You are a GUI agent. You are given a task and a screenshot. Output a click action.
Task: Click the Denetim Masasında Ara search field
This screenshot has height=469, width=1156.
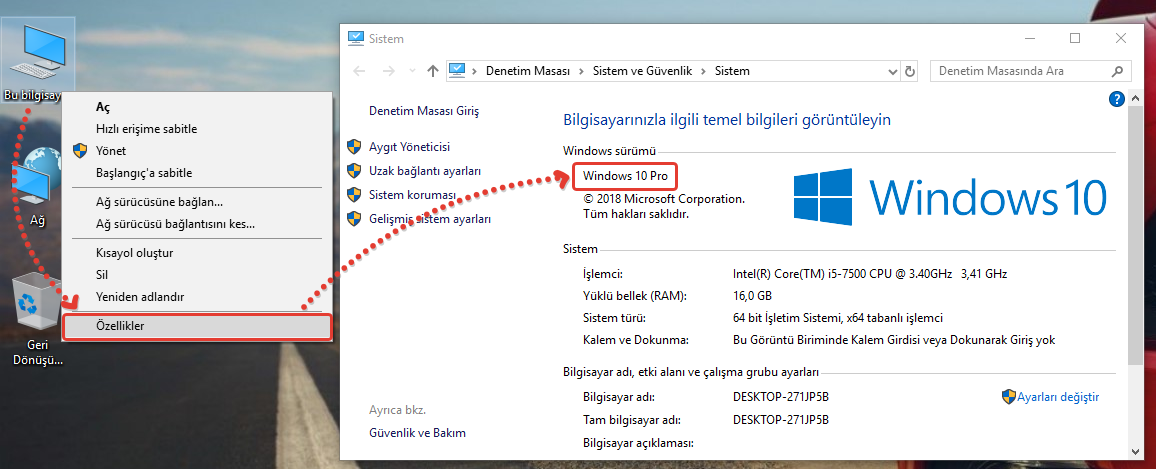1020,72
